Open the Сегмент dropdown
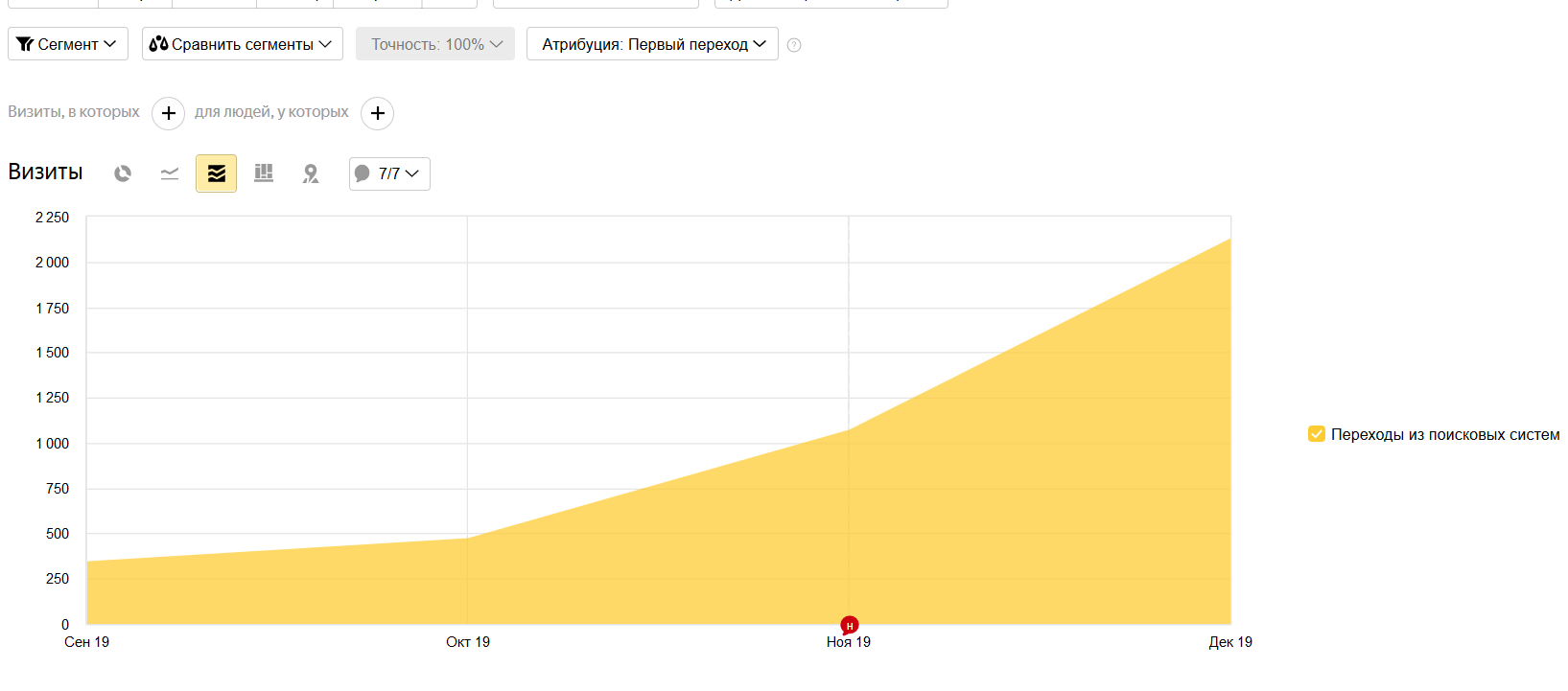 click(67, 44)
